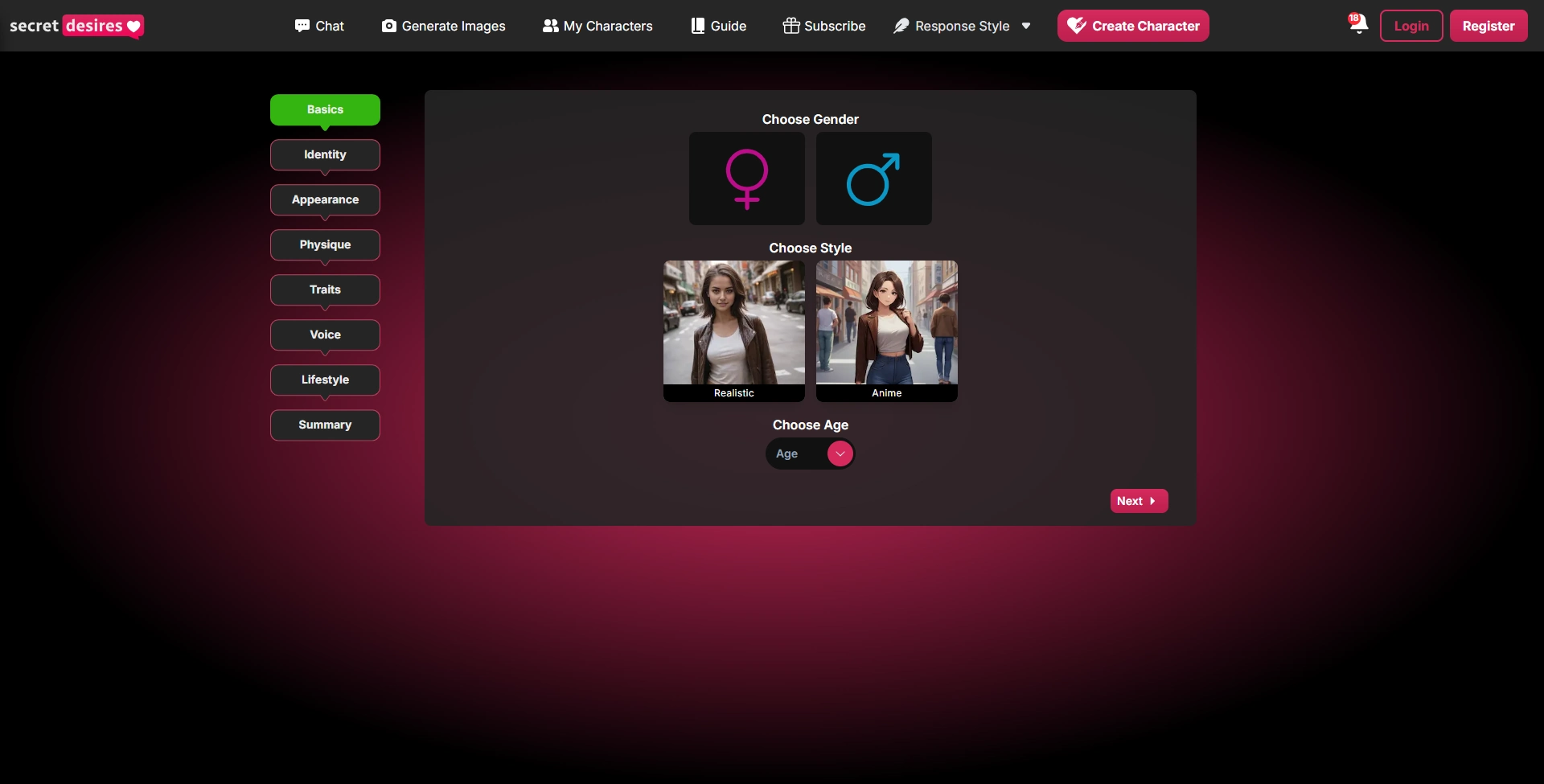1544x784 pixels.
Task: Go to the Summary step
Action: [324, 425]
